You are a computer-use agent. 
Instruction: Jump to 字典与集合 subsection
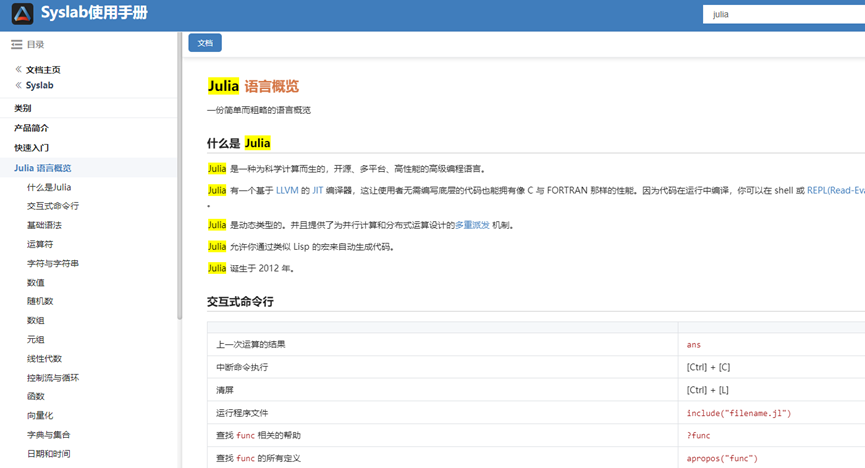point(49,435)
